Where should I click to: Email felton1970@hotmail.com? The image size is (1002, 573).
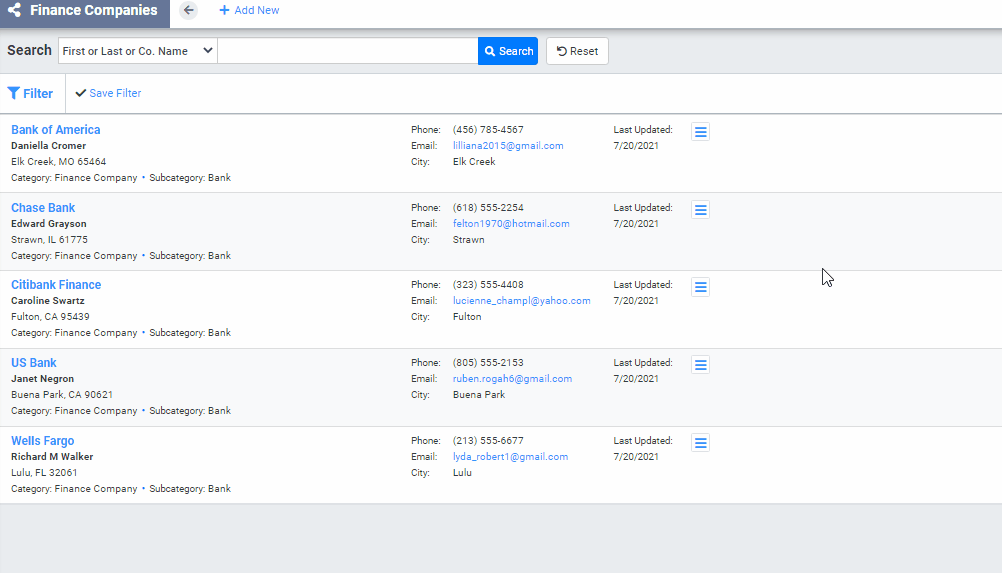click(511, 224)
